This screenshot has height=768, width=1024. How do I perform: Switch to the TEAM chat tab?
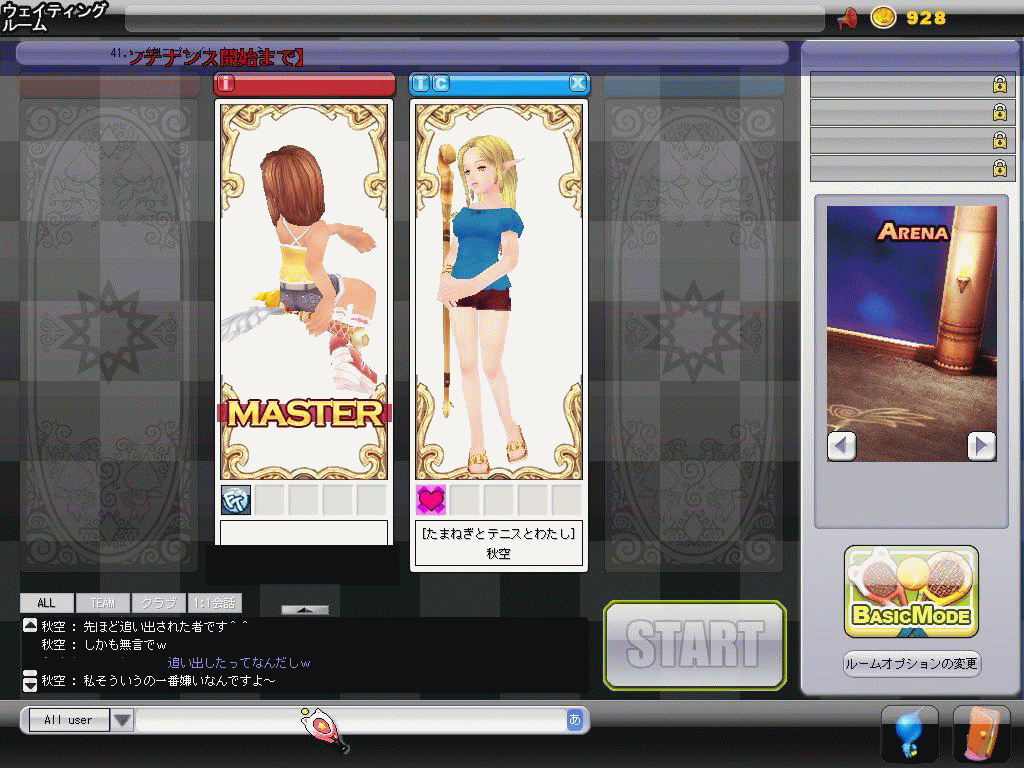pos(102,603)
